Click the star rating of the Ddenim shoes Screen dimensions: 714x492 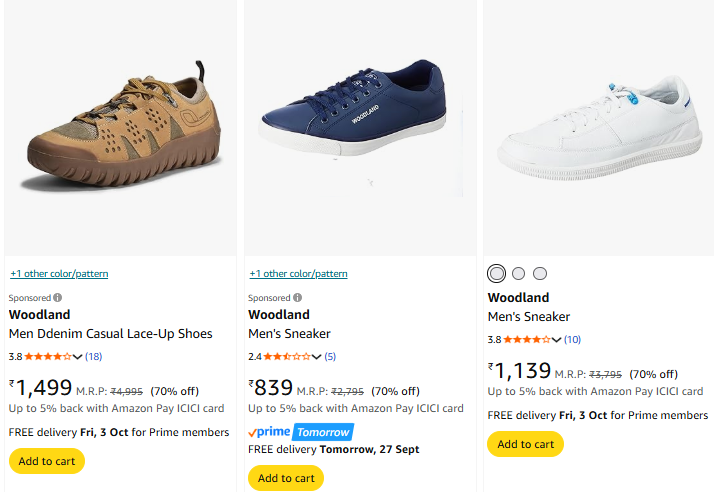[47, 356]
